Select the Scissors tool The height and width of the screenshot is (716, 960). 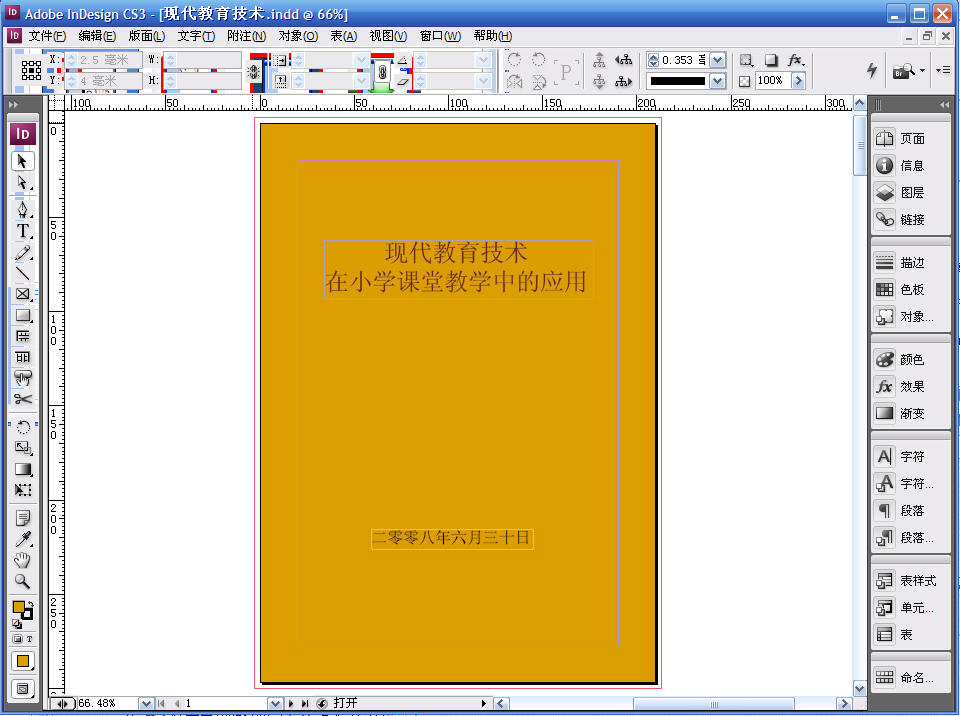coord(23,399)
